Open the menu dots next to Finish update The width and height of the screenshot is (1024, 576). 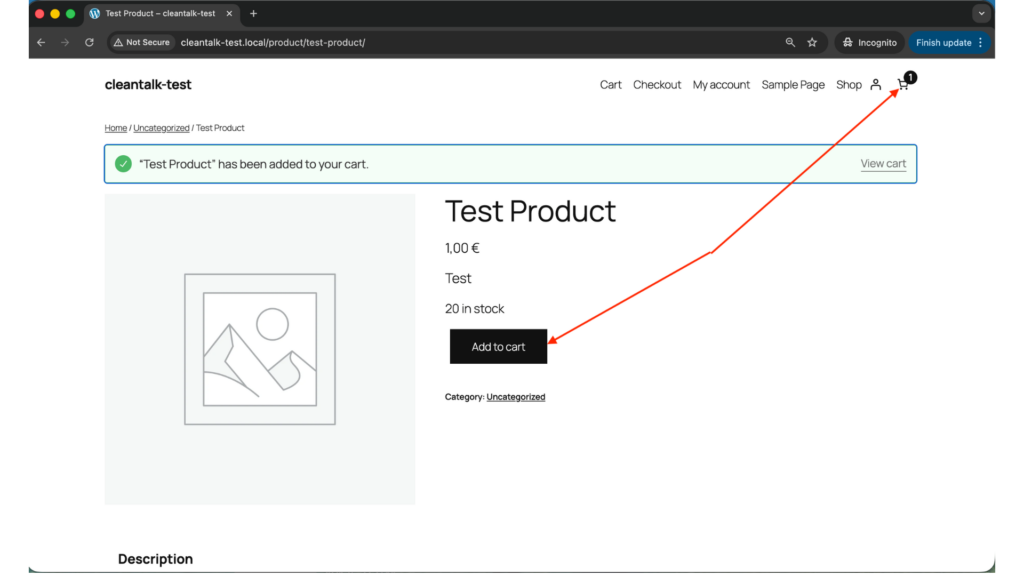coord(980,42)
